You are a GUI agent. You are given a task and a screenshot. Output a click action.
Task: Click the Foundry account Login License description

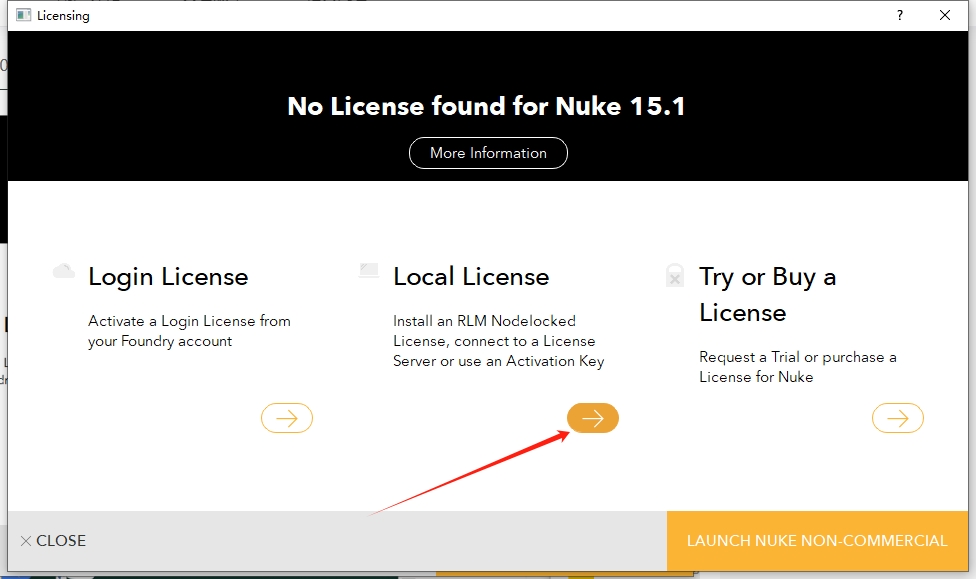point(189,331)
